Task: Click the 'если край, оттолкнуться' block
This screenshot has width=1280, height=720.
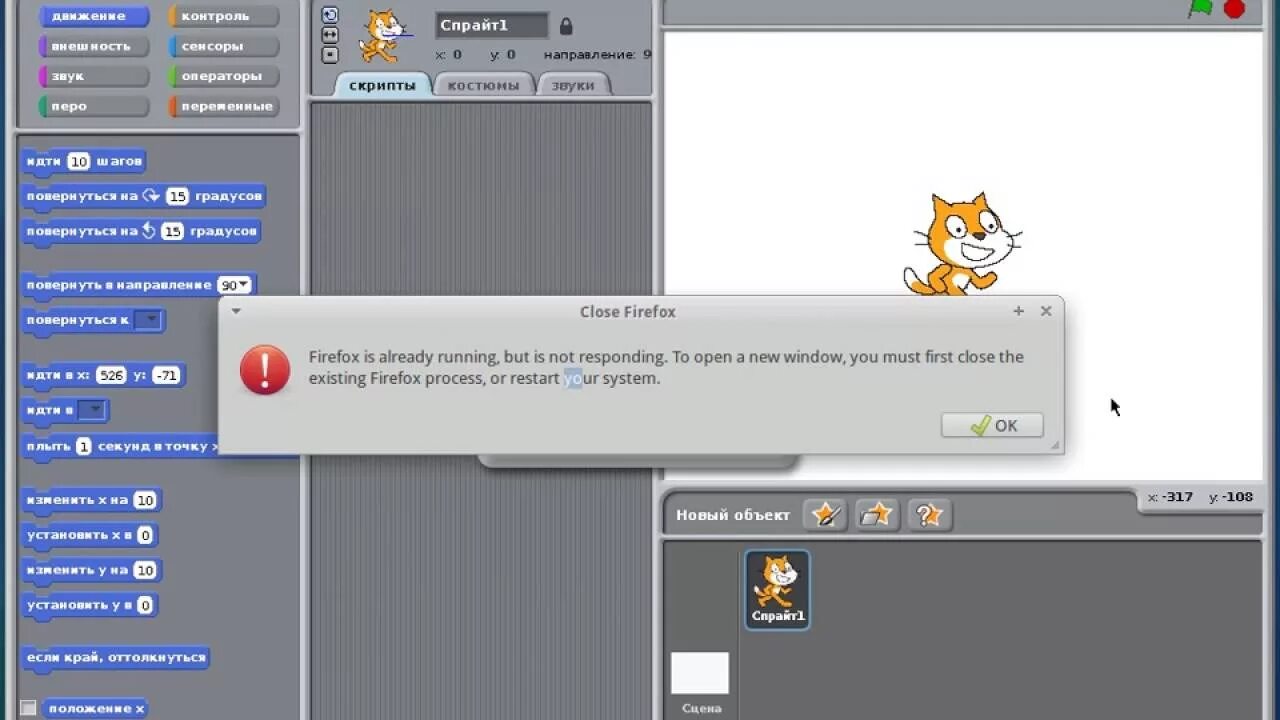Action: (x=116, y=657)
